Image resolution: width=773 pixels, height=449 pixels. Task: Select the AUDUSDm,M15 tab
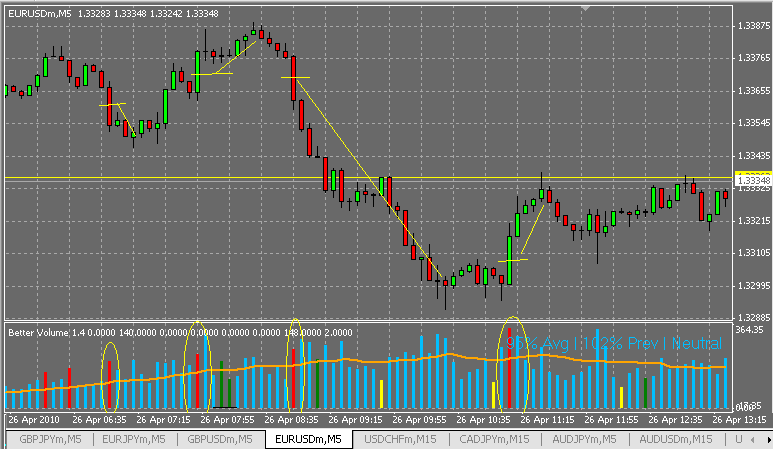[x=676, y=439]
